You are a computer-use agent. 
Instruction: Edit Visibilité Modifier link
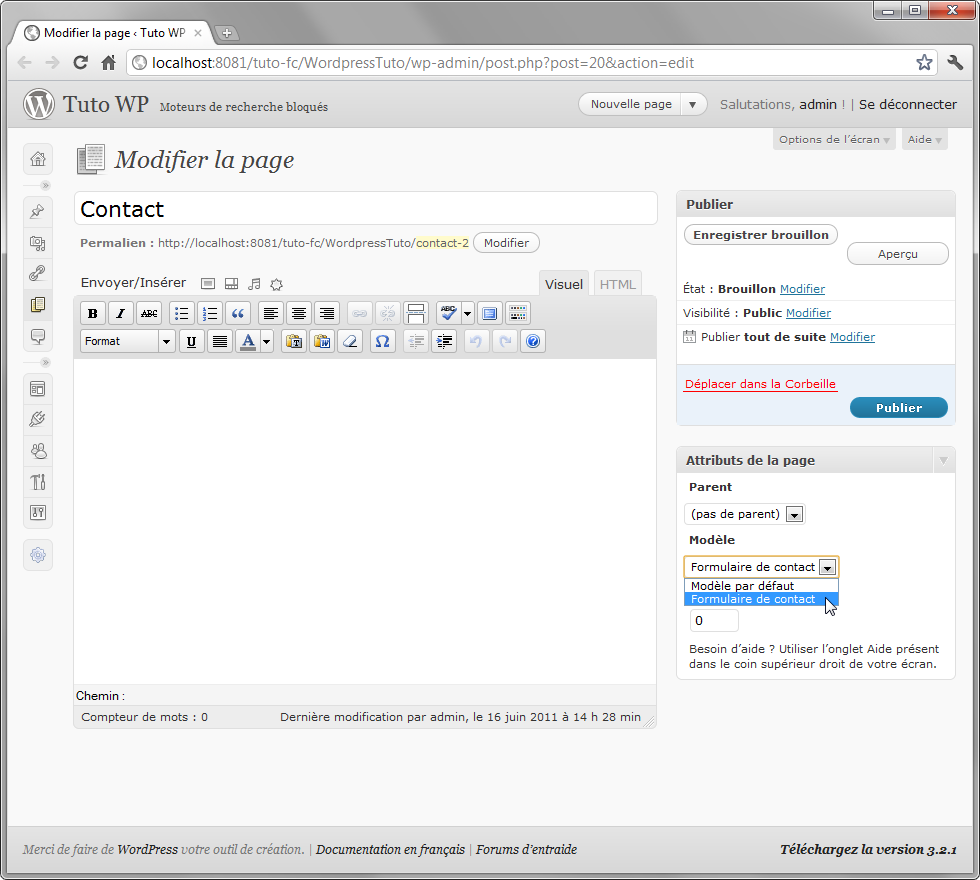pyautogui.click(x=808, y=313)
